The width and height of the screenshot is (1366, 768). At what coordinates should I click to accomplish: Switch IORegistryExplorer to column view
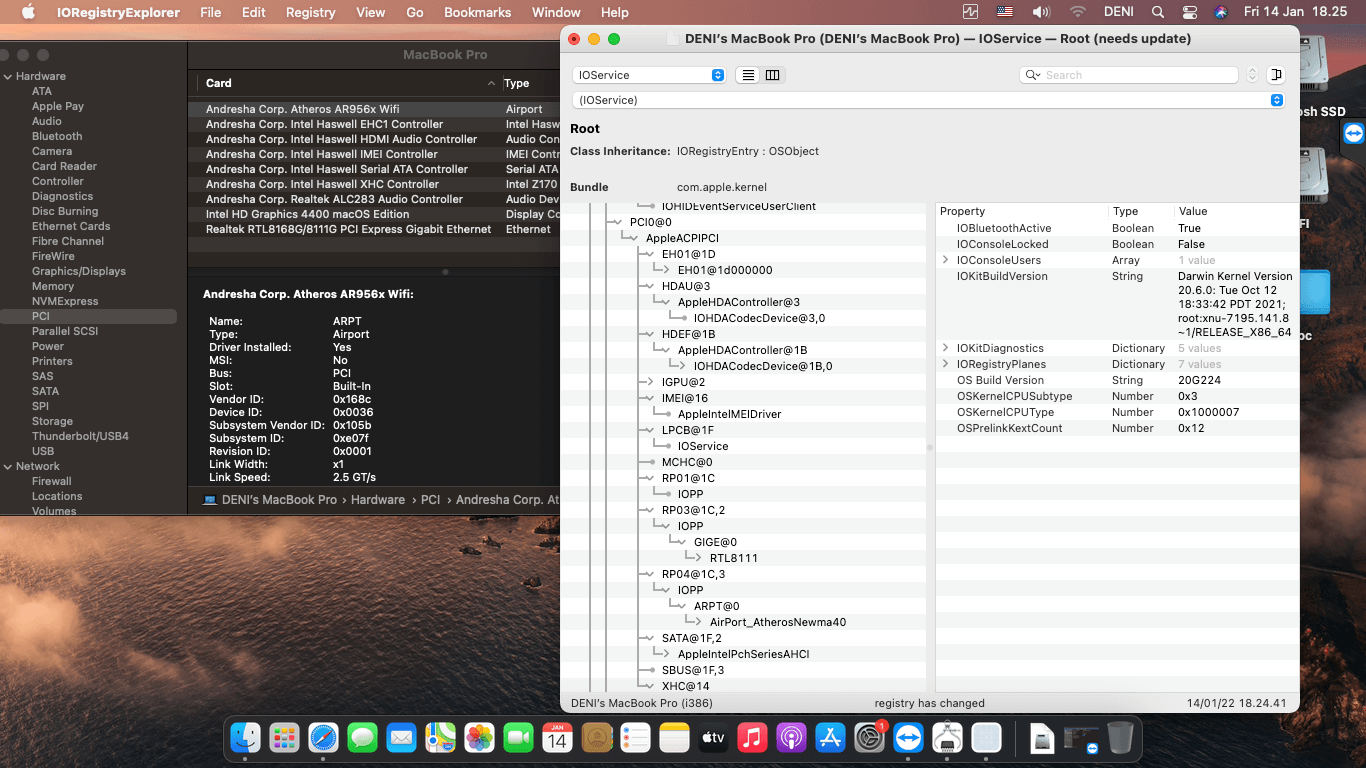(x=772, y=75)
